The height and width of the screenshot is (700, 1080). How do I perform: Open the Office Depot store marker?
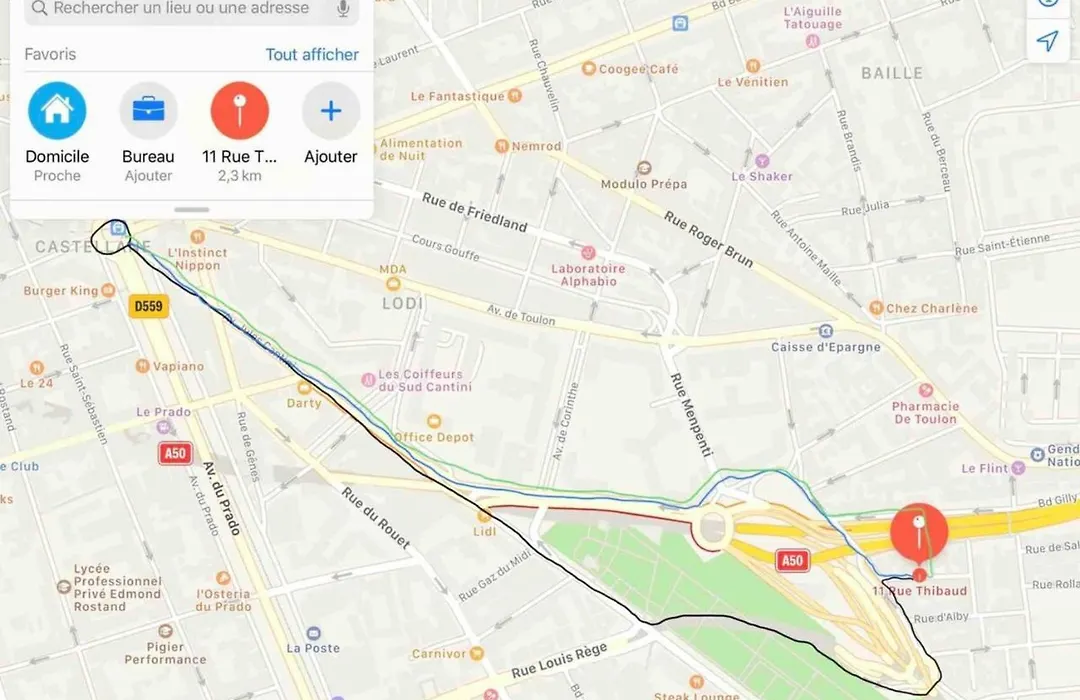(x=433, y=421)
